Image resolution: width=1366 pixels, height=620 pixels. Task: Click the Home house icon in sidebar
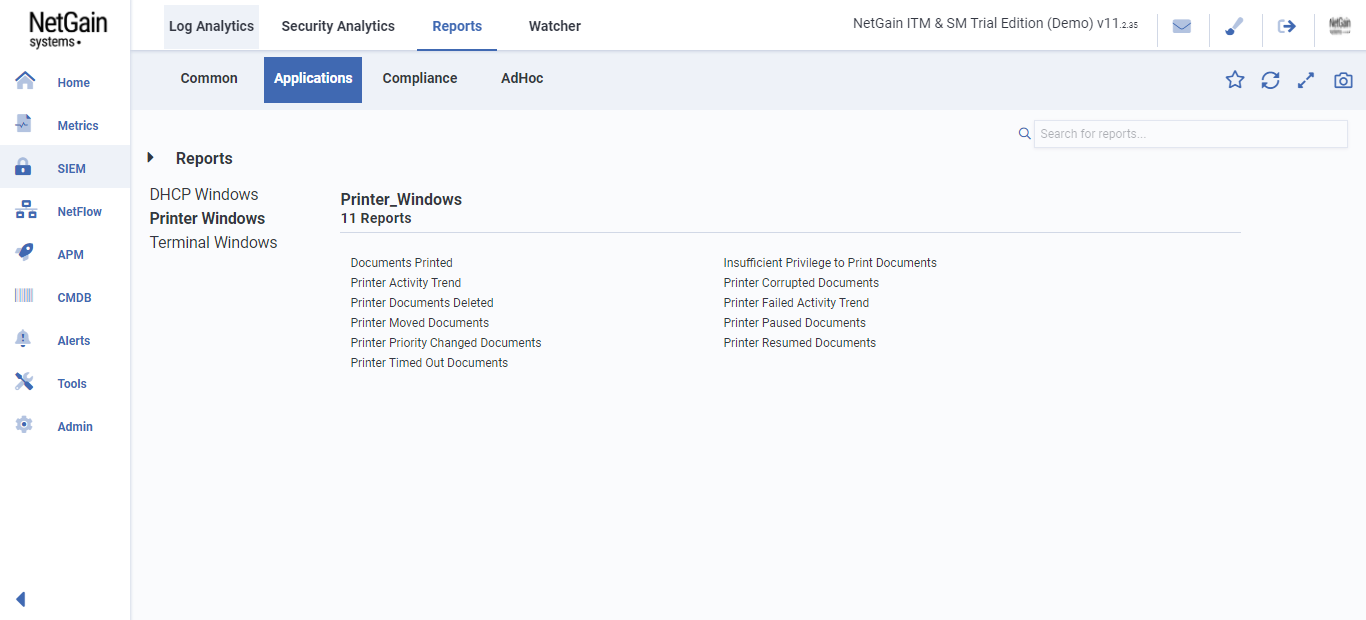point(25,81)
